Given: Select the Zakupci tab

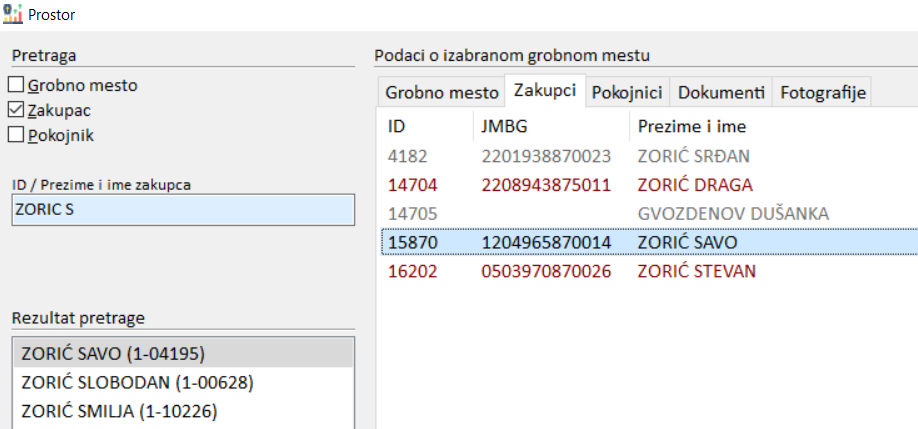Looking at the screenshot, I should coord(544,91).
